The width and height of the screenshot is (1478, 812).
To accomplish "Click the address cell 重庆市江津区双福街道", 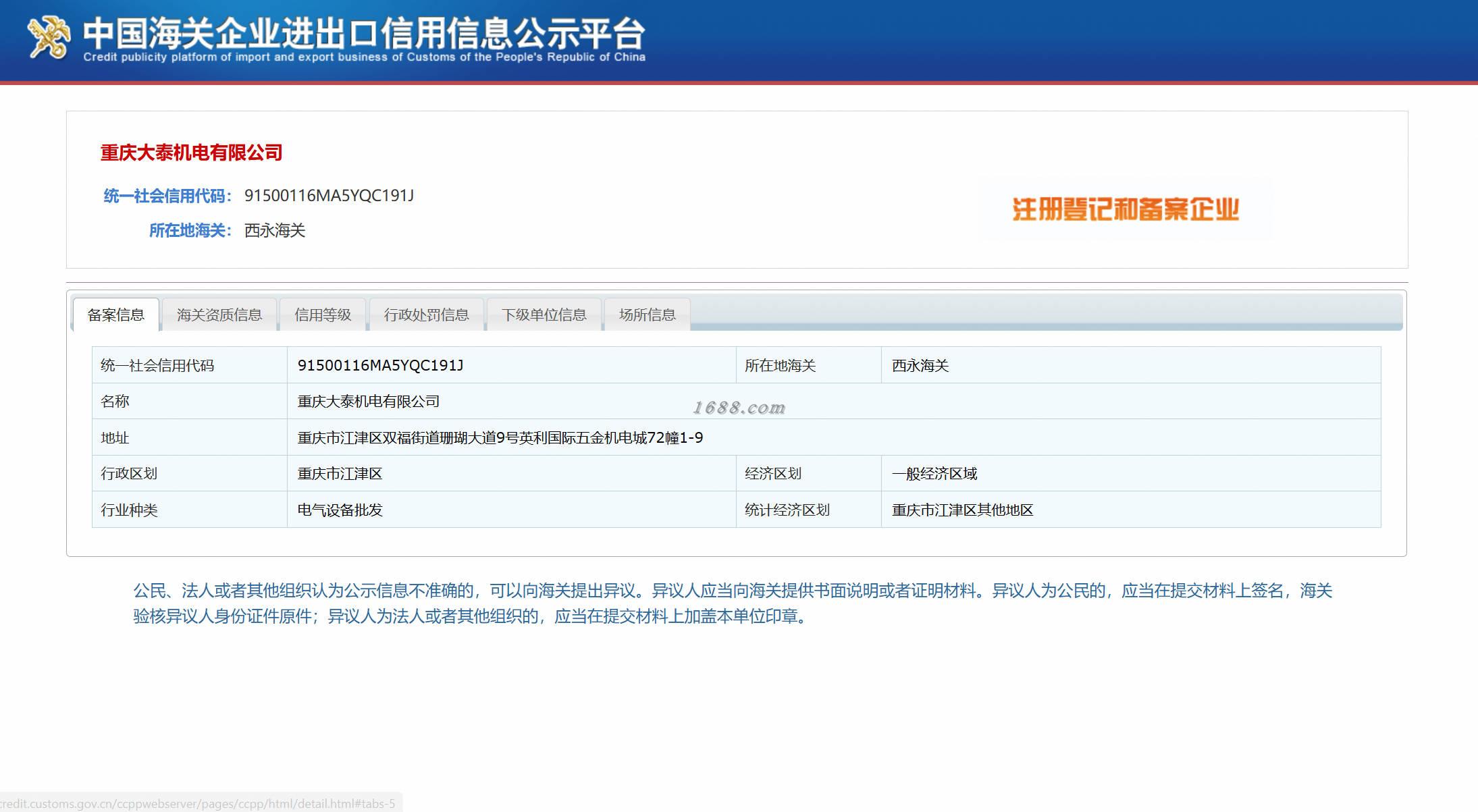I will pyautogui.click(x=500, y=437).
